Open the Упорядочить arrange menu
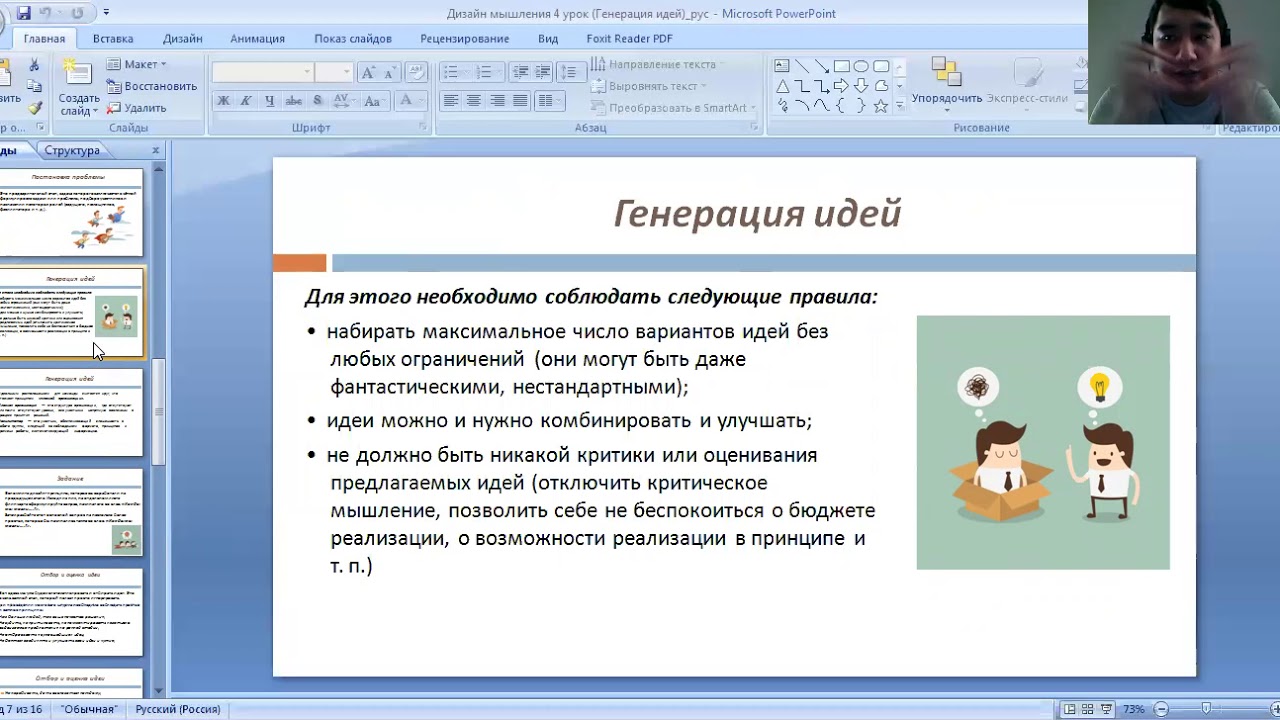 [x=946, y=82]
